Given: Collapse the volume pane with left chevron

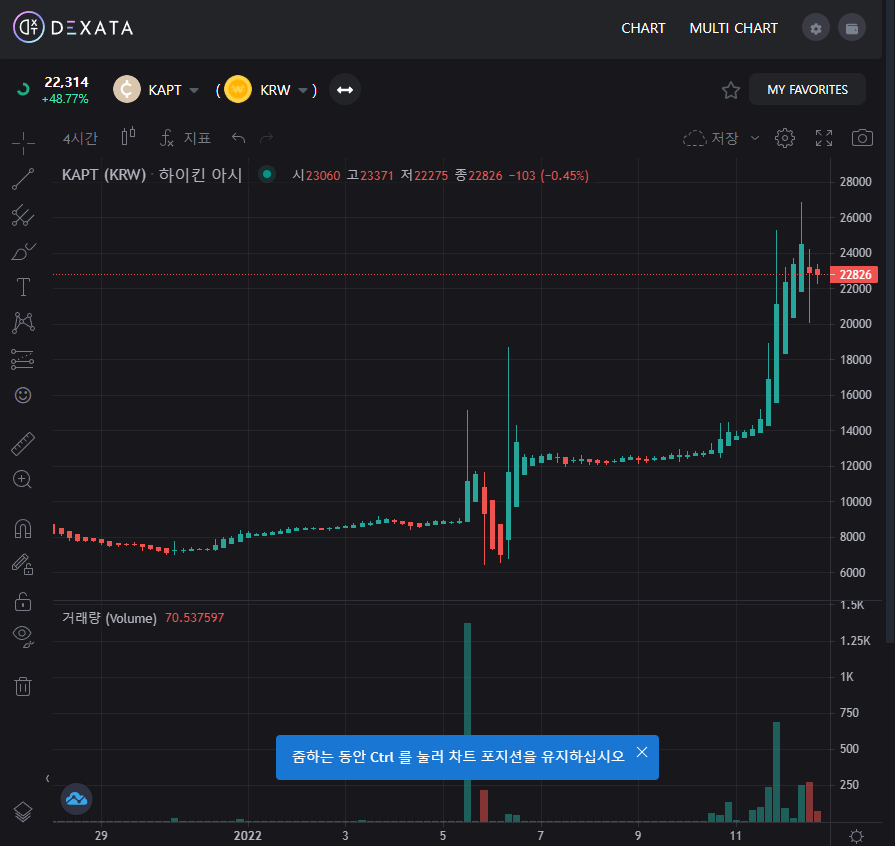Looking at the screenshot, I should click(47, 778).
